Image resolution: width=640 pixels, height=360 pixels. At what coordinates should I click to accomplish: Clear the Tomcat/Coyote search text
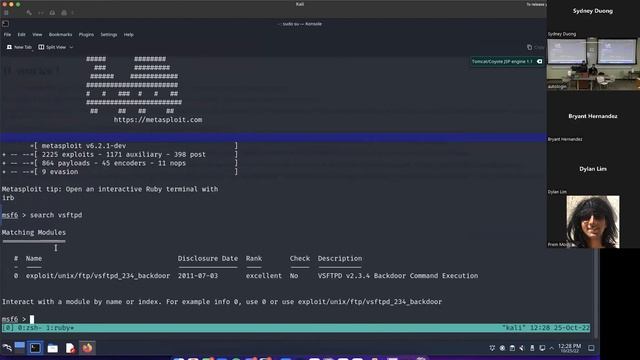point(540,62)
